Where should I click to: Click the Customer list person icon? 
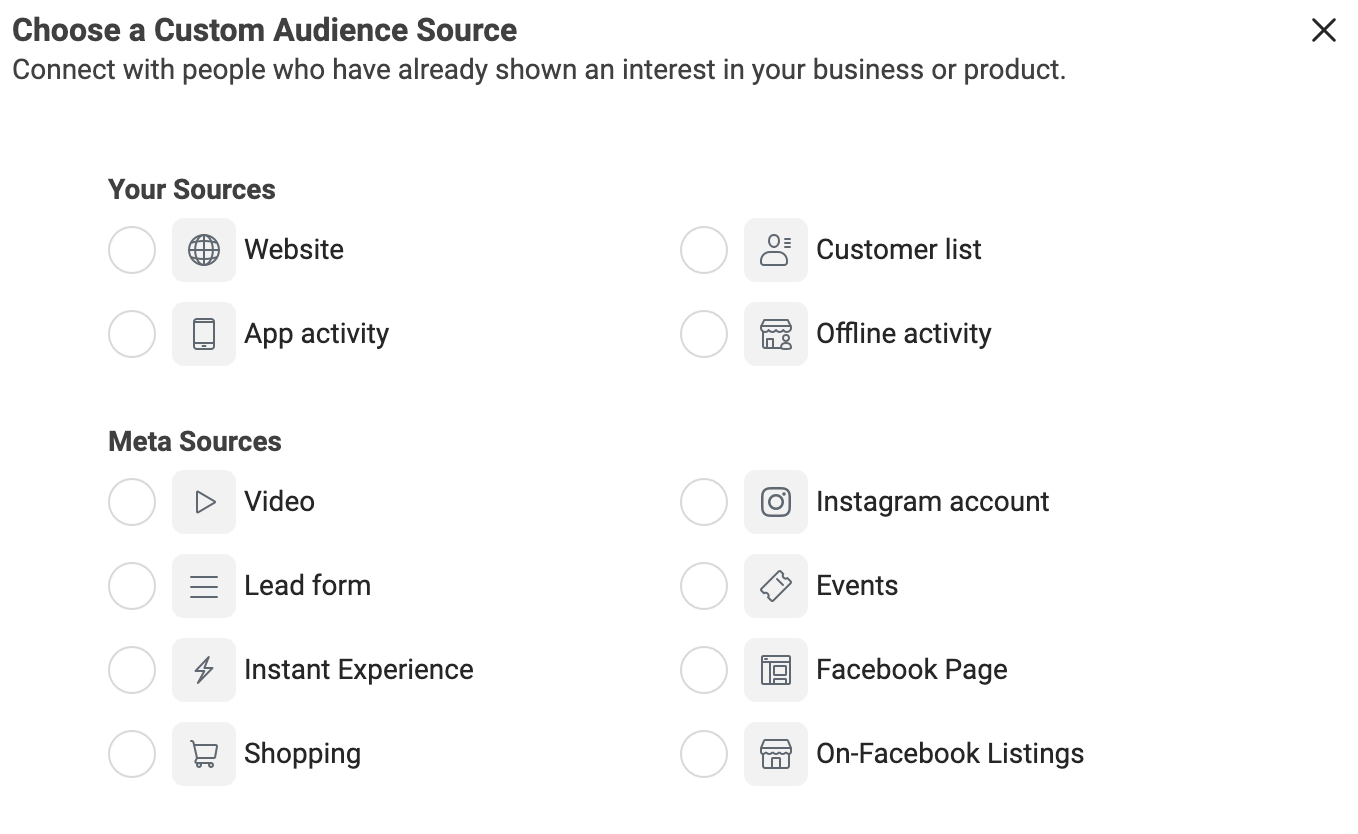(x=776, y=249)
